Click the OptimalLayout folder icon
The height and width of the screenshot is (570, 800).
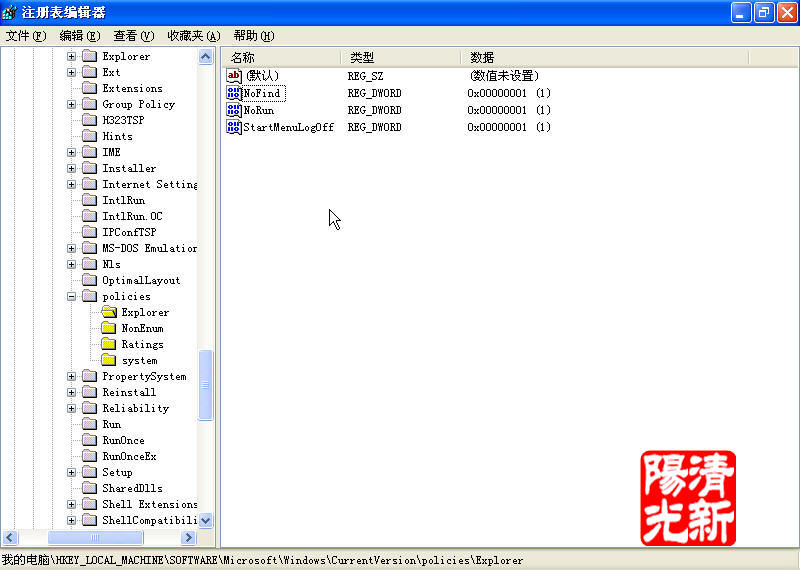[x=89, y=280]
